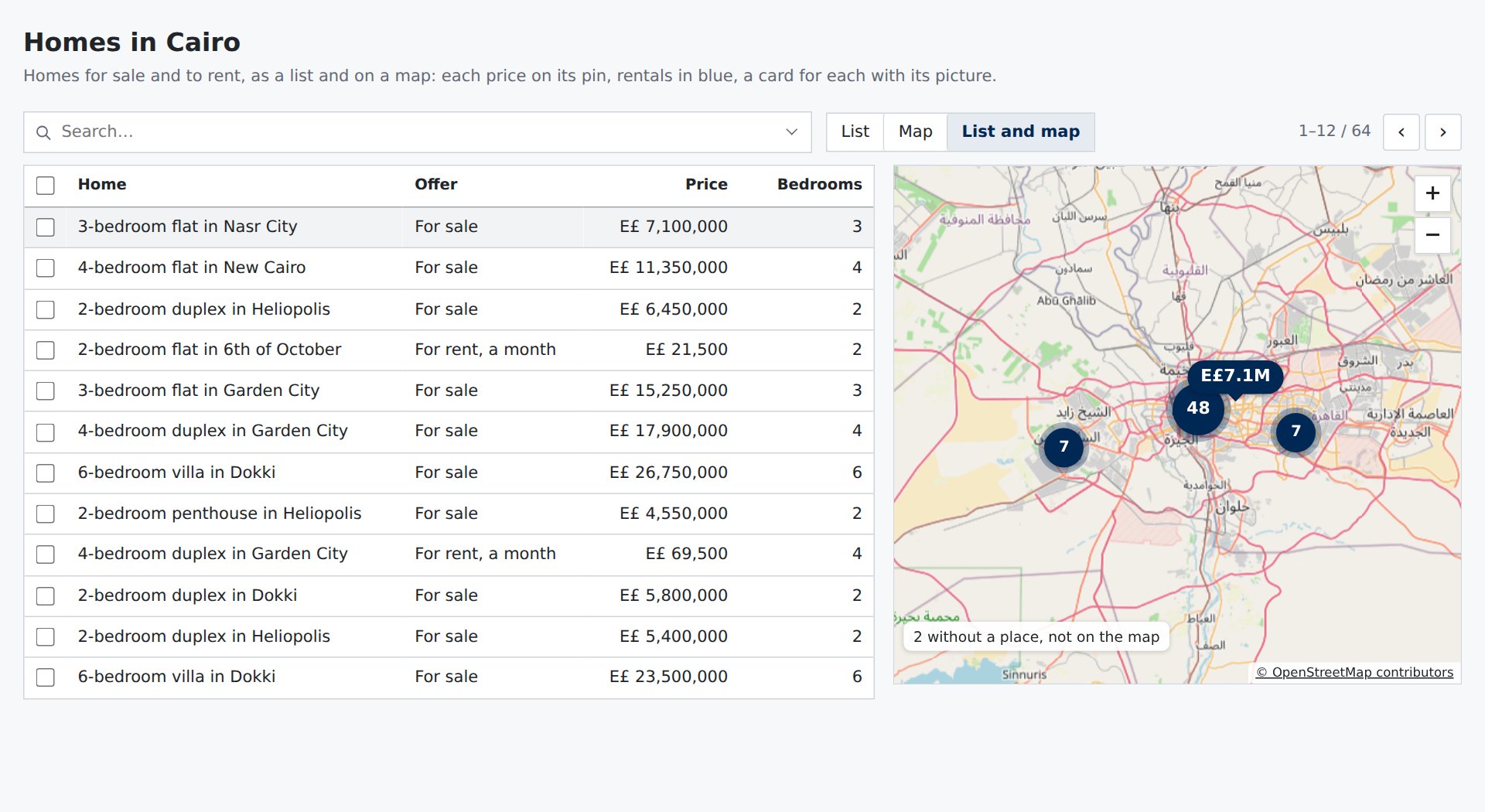Sort by the Offer column header

coord(436,185)
